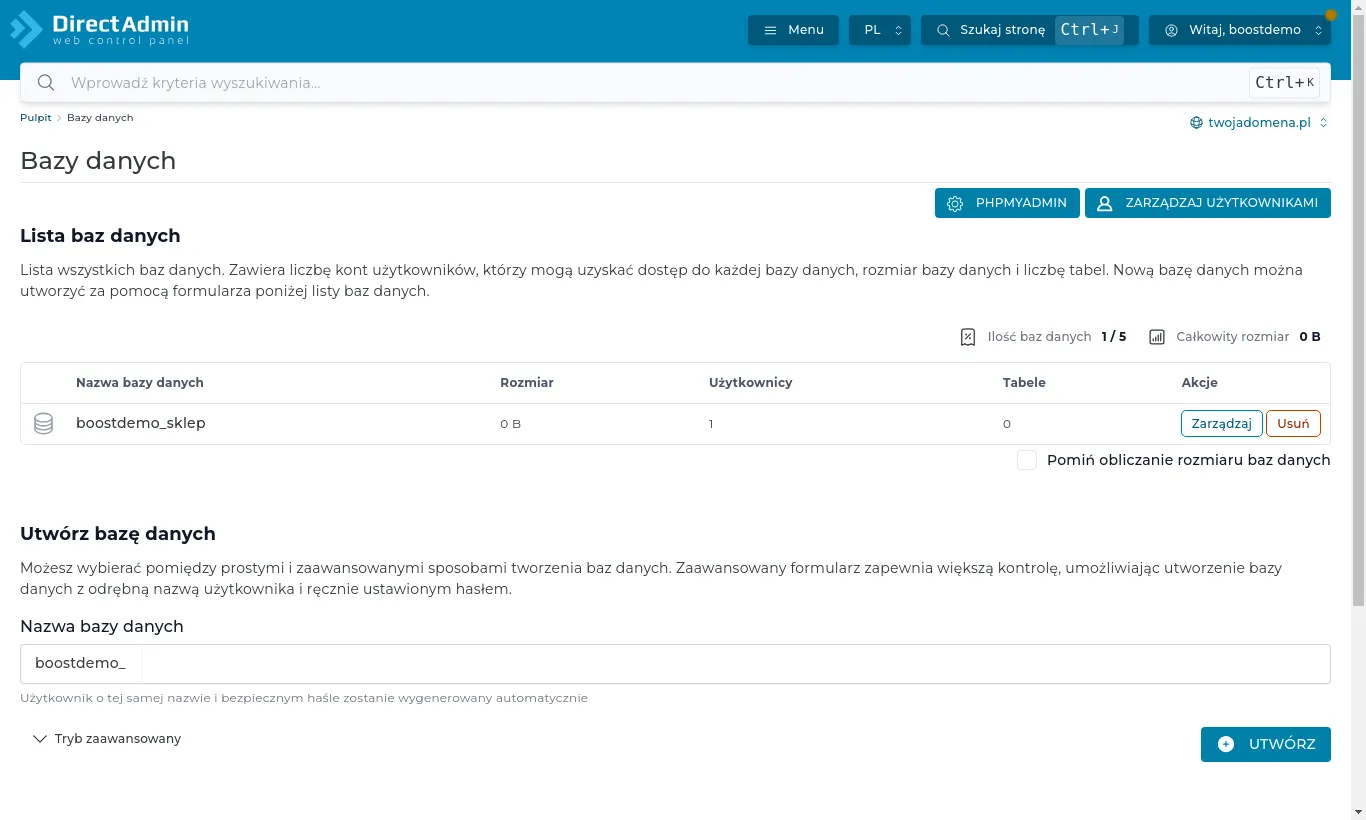Enable skipping database size calculation checkbox
Image resolution: width=1366 pixels, height=820 pixels.
coord(1027,460)
